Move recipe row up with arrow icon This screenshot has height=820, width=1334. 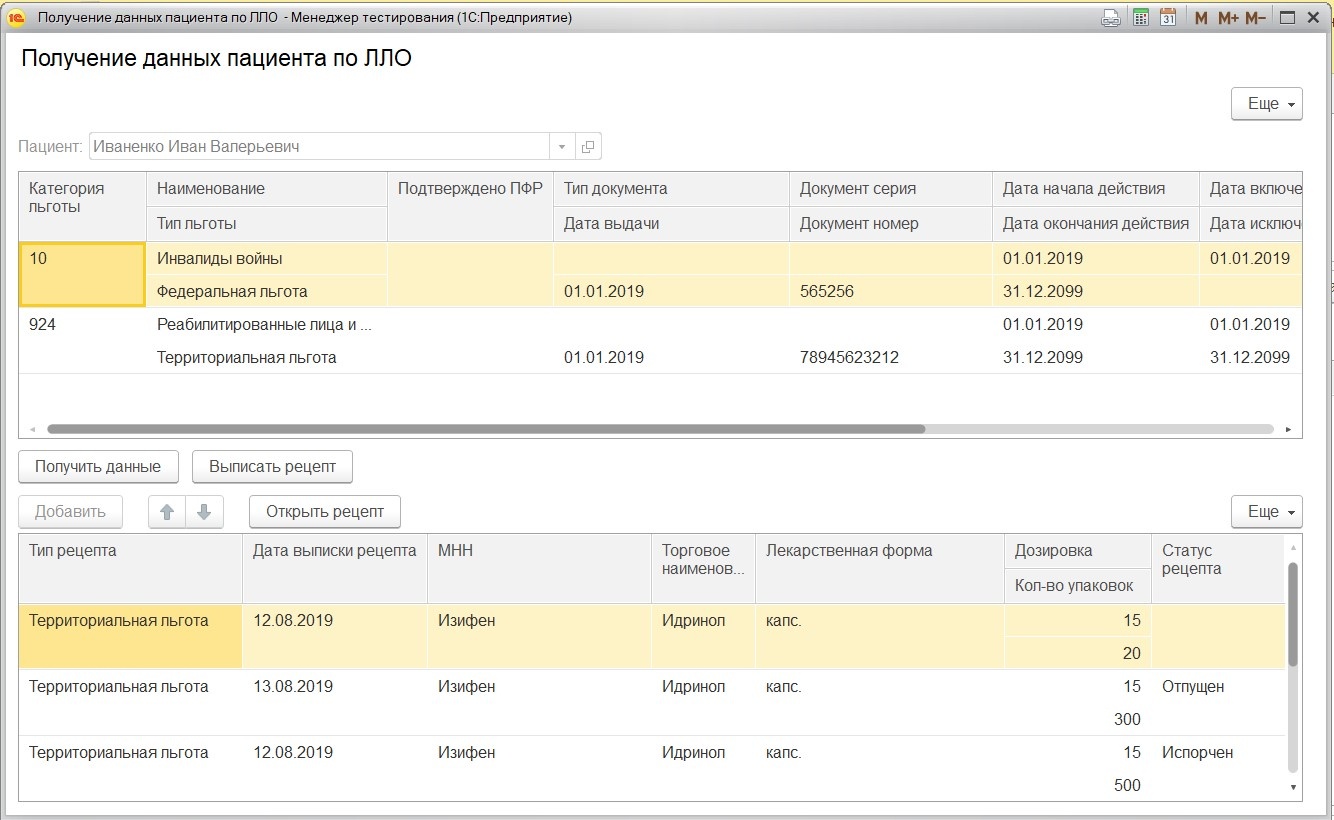167,512
